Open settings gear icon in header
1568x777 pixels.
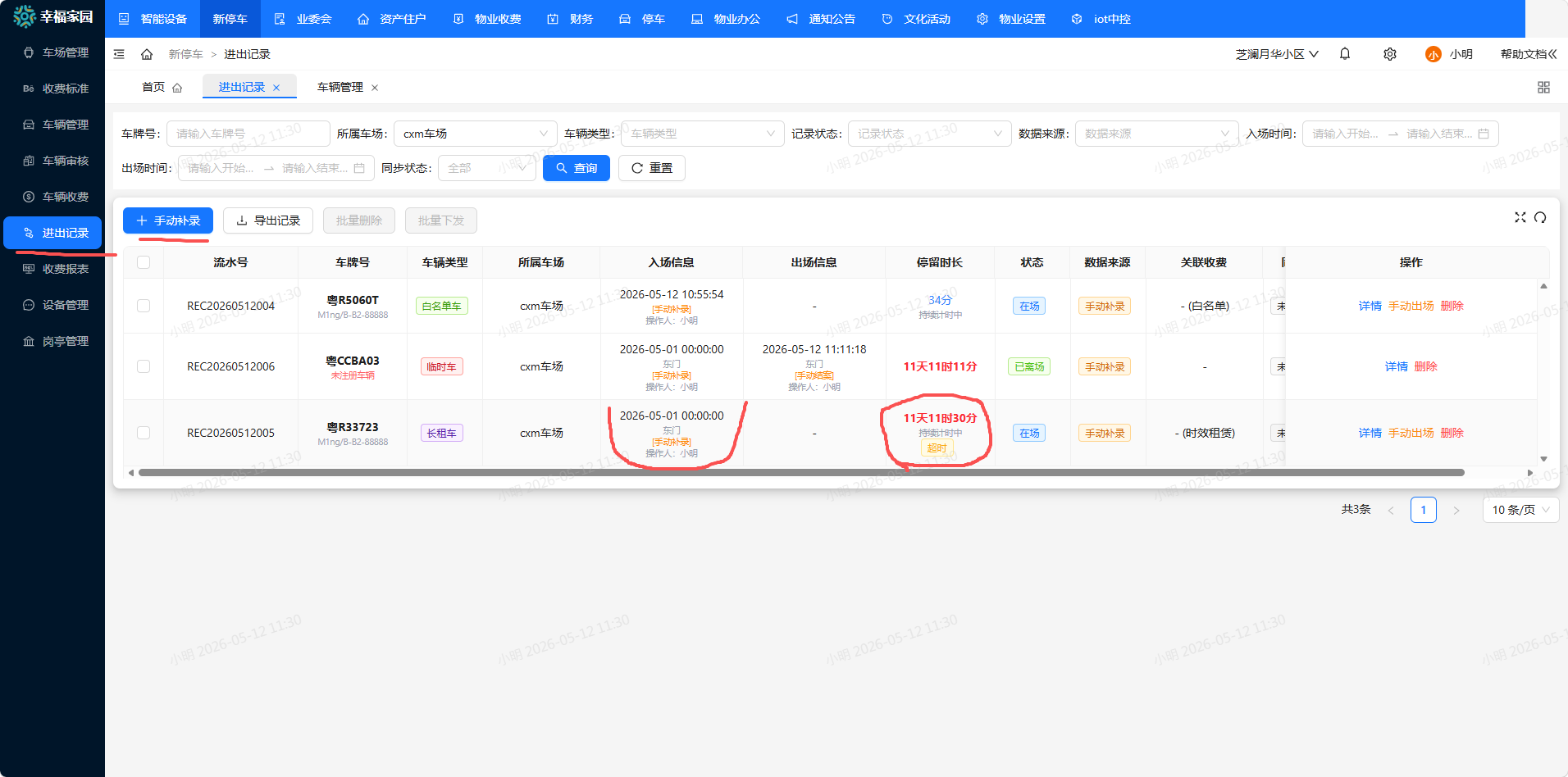click(x=1390, y=54)
